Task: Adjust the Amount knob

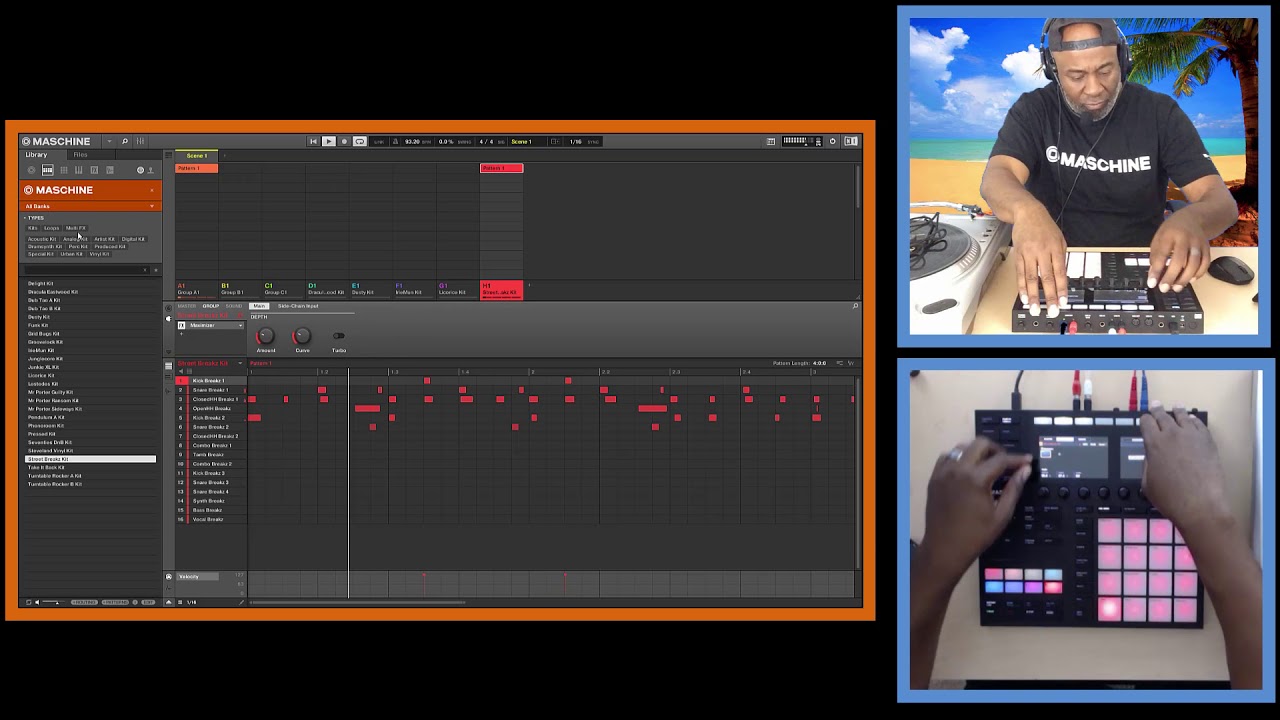Action: click(266, 336)
